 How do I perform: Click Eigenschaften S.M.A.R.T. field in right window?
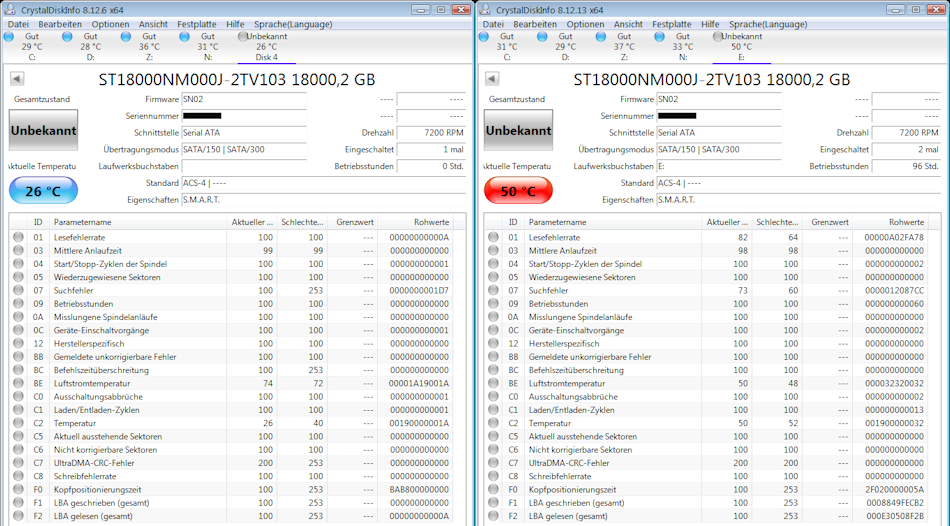799,199
